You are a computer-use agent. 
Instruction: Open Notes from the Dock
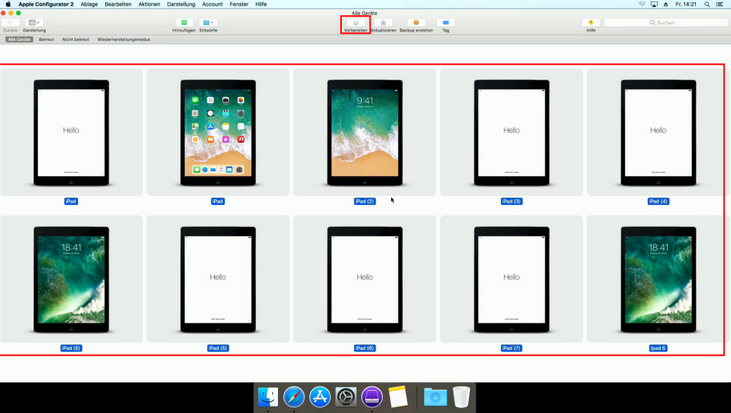[398, 397]
